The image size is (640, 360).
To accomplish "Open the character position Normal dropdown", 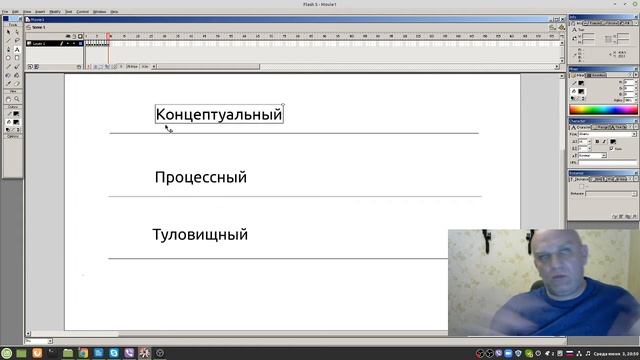I will click(x=604, y=156).
